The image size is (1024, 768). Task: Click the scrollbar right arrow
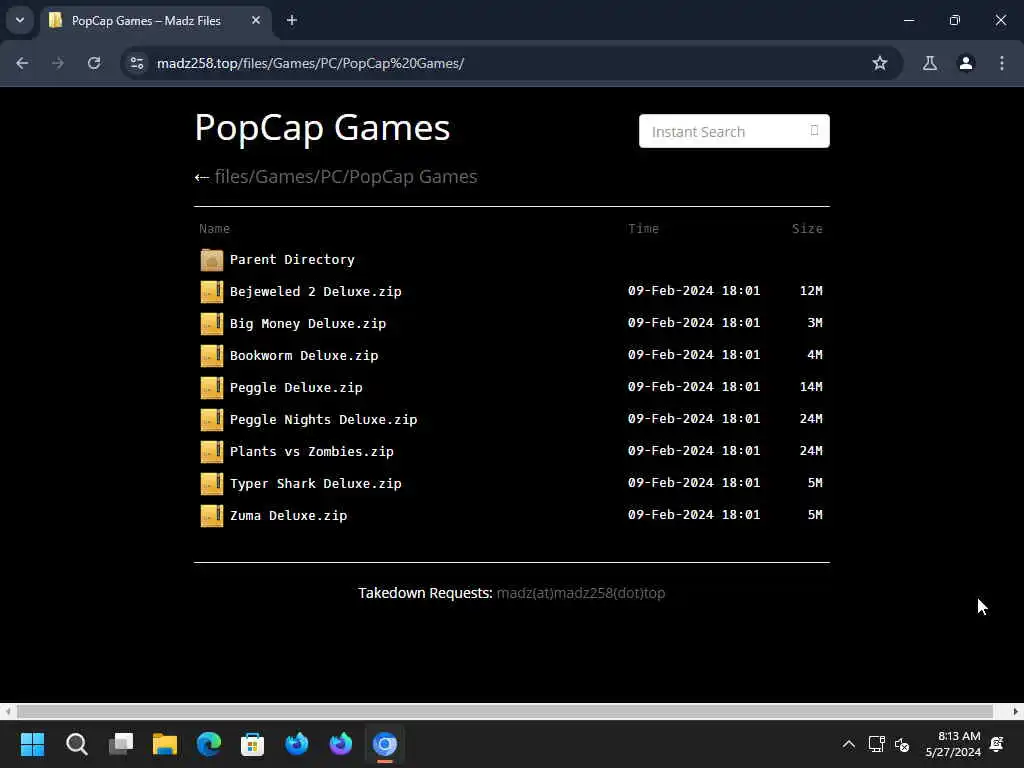pos(1016,711)
